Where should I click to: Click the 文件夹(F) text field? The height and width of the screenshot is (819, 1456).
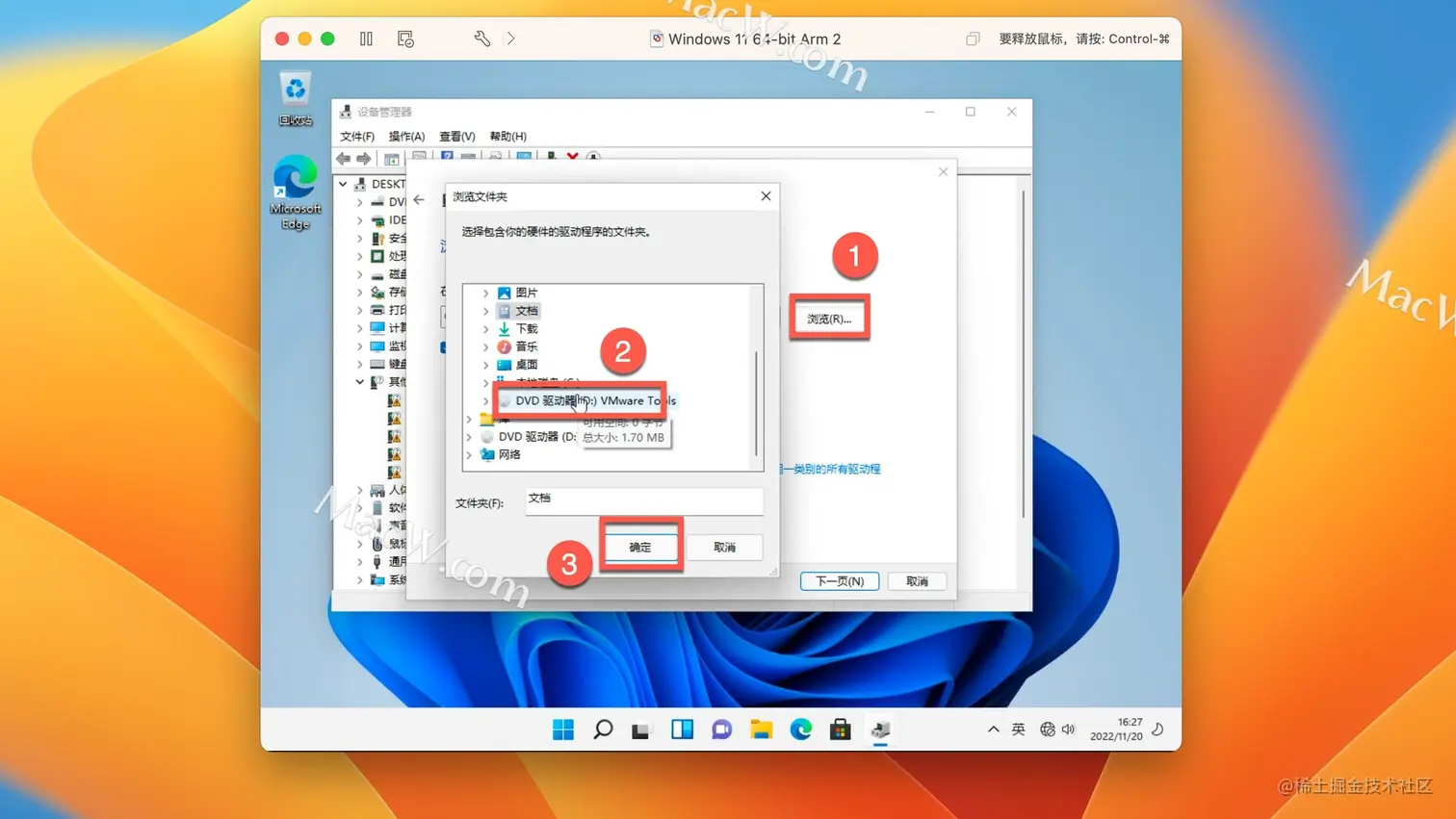[x=644, y=501]
